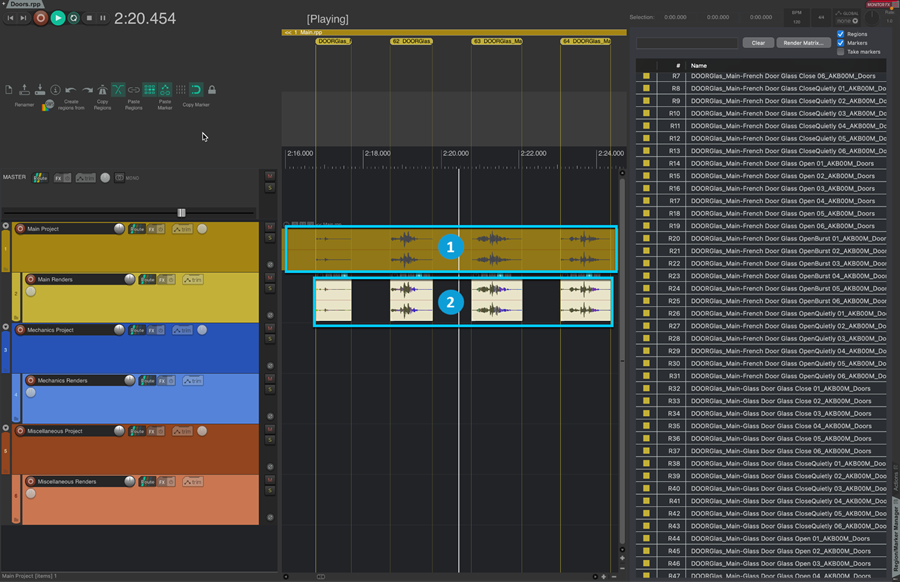Open Route button on Master track
The image size is (900, 582).
click(x=40, y=178)
